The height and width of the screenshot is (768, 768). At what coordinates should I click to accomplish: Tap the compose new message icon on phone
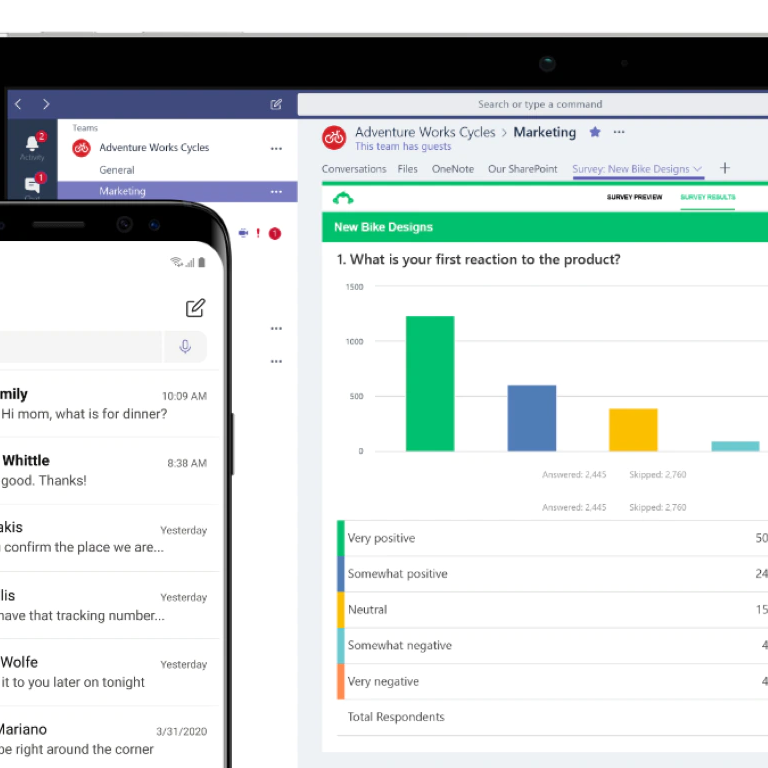click(195, 308)
